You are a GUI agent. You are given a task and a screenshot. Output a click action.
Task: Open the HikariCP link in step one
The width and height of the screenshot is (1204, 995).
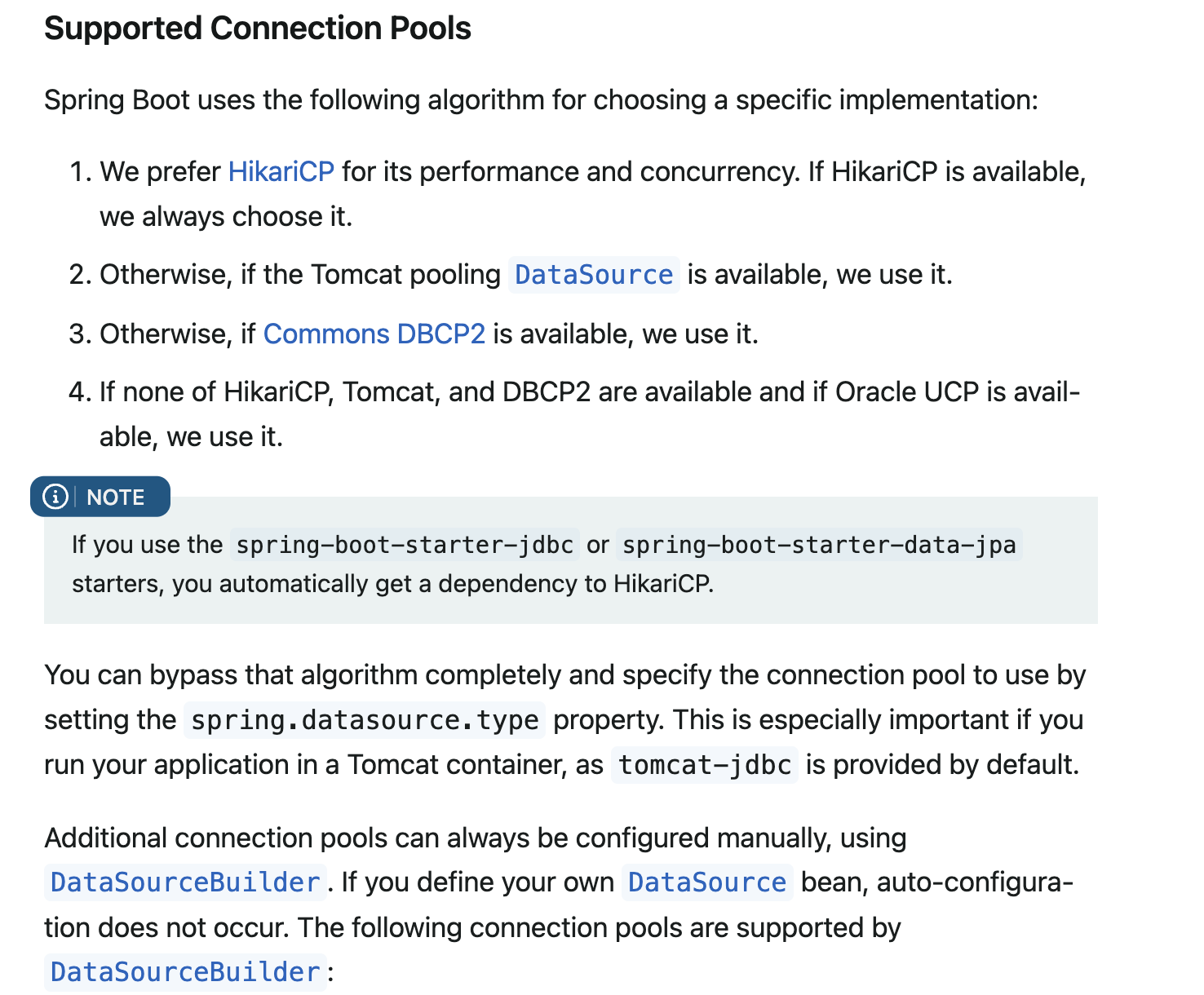click(x=281, y=172)
